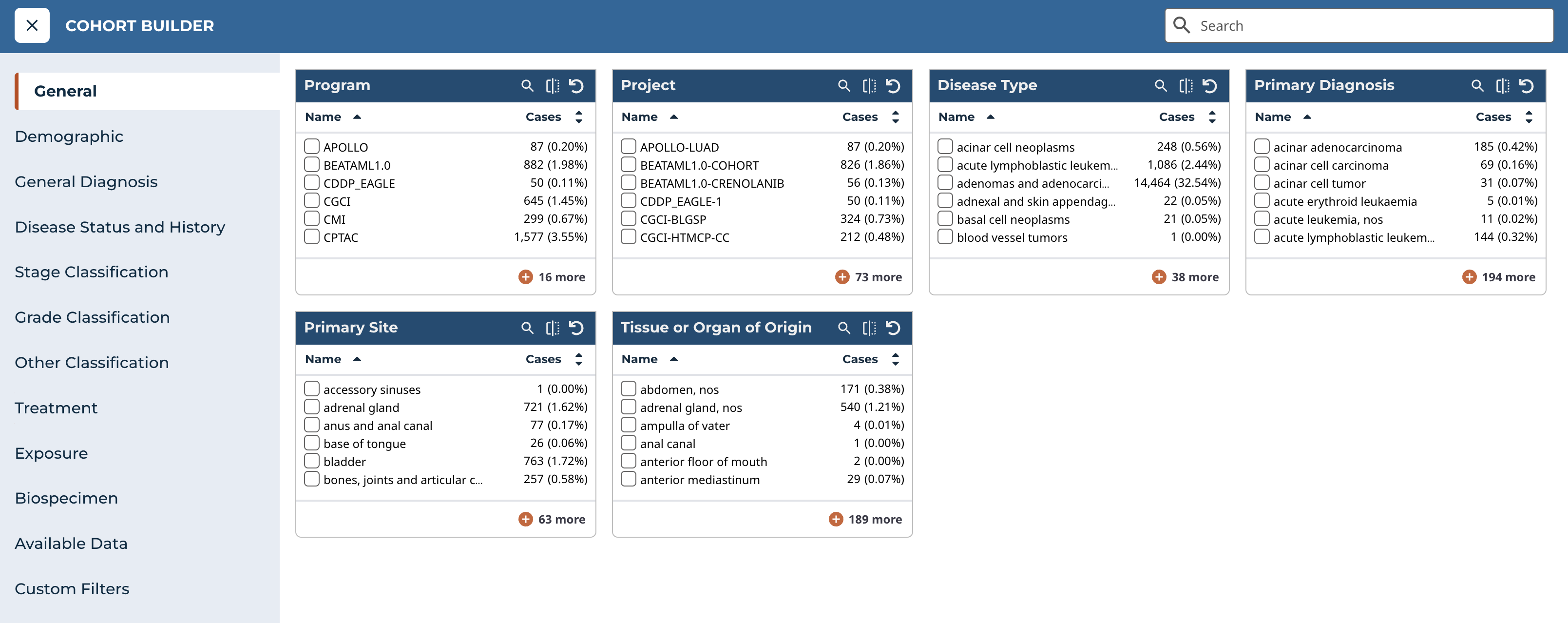Search values in Primary Diagnosis card
This screenshot has height=623, width=1568.
[x=1477, y=86]
